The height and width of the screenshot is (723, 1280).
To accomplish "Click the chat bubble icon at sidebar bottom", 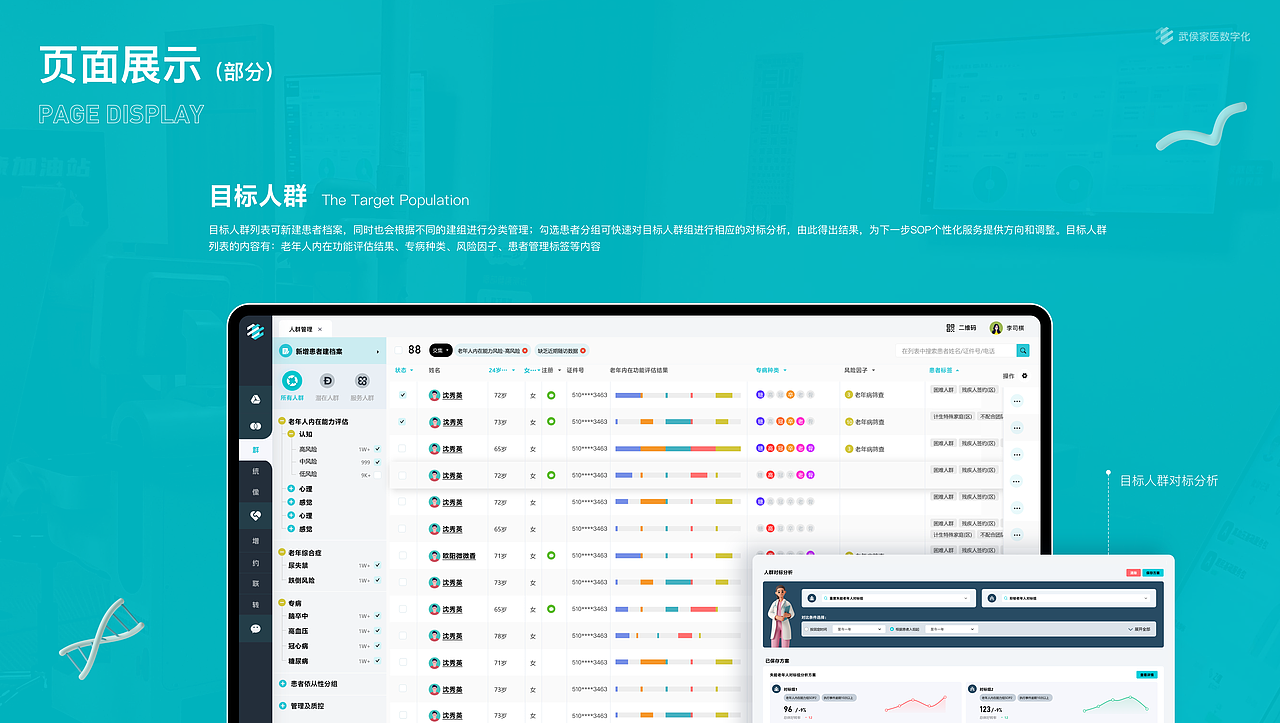I will 255,628.
